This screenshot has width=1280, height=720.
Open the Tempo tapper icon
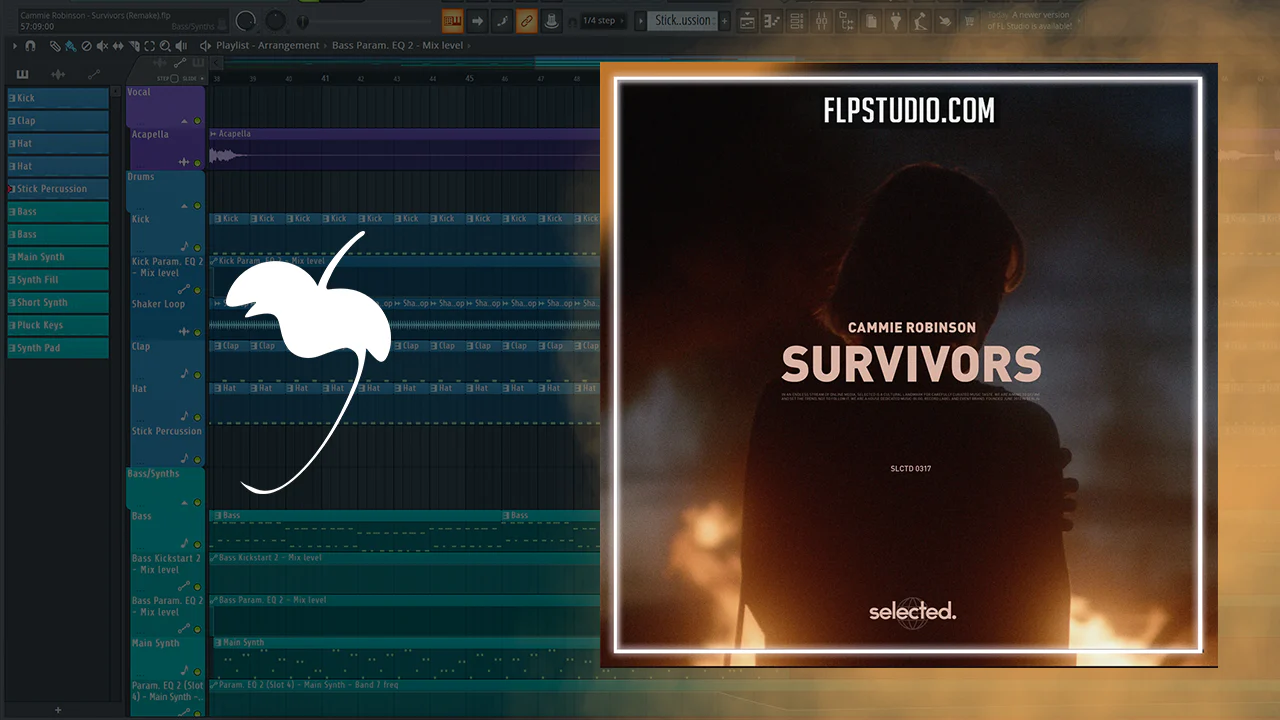pos(919,20)
